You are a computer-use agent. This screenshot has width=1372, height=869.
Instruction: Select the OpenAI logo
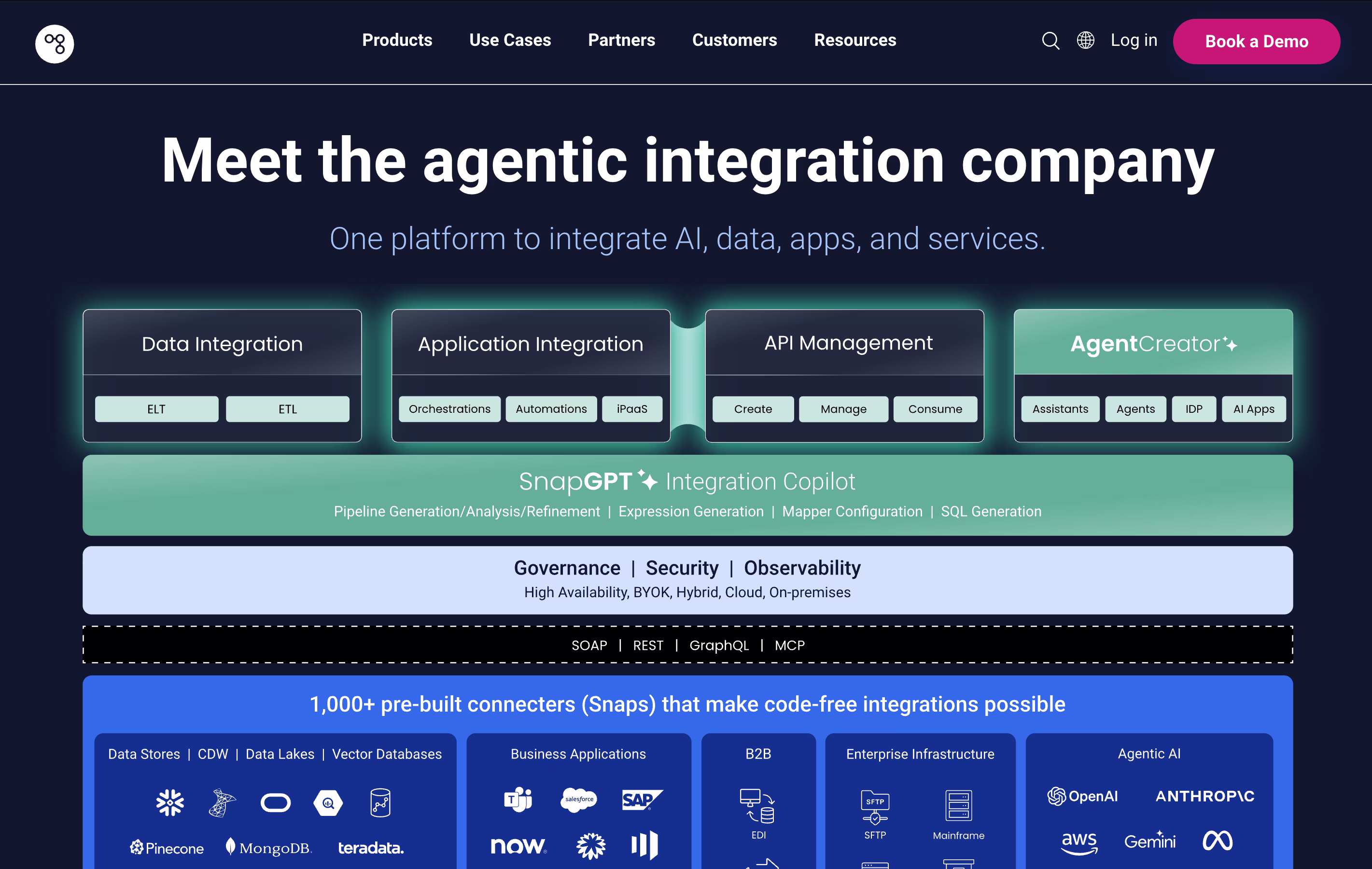tap(1082, 796)
